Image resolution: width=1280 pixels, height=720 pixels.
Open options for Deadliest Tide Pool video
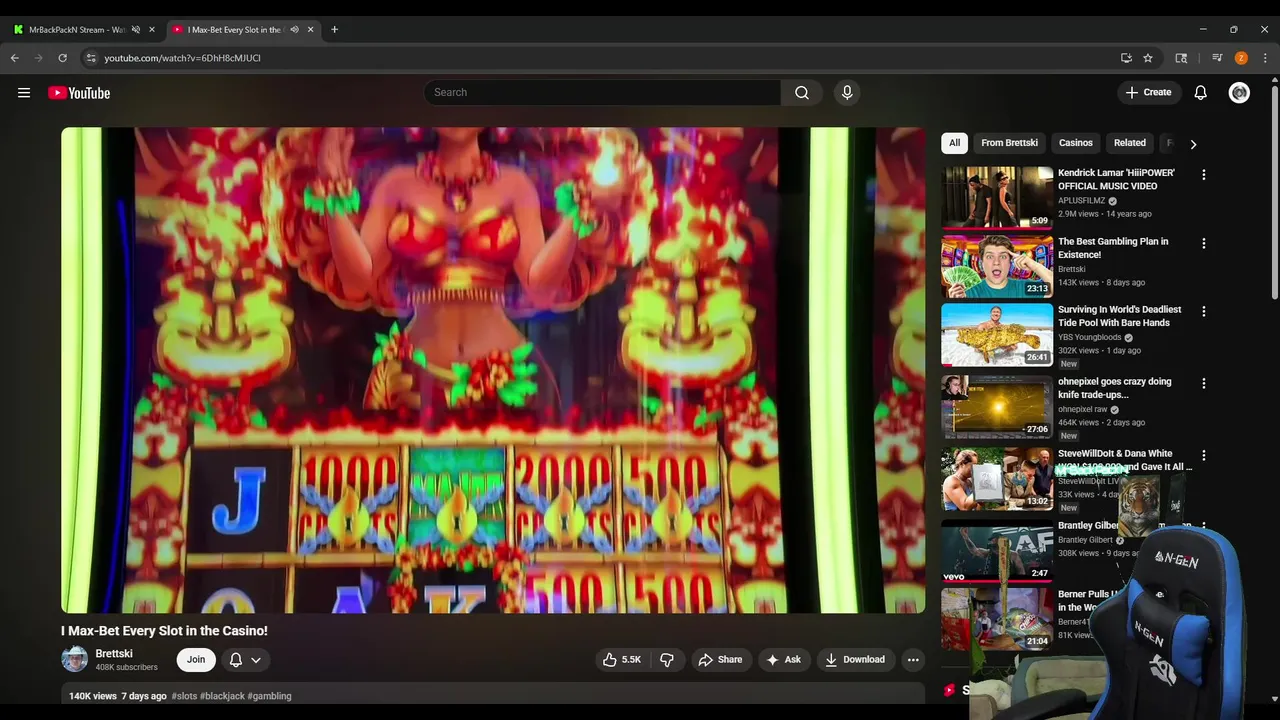(x=1204, y=312)
